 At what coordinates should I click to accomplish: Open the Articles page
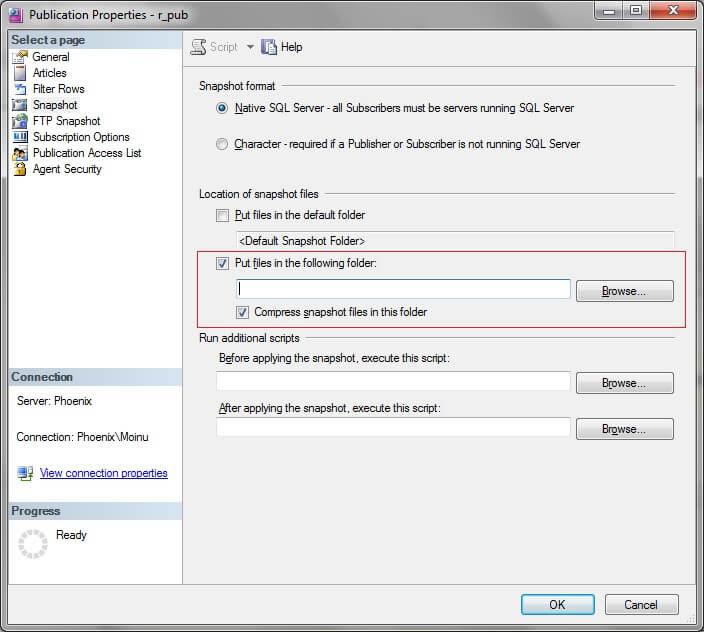(x=49, y=73)
